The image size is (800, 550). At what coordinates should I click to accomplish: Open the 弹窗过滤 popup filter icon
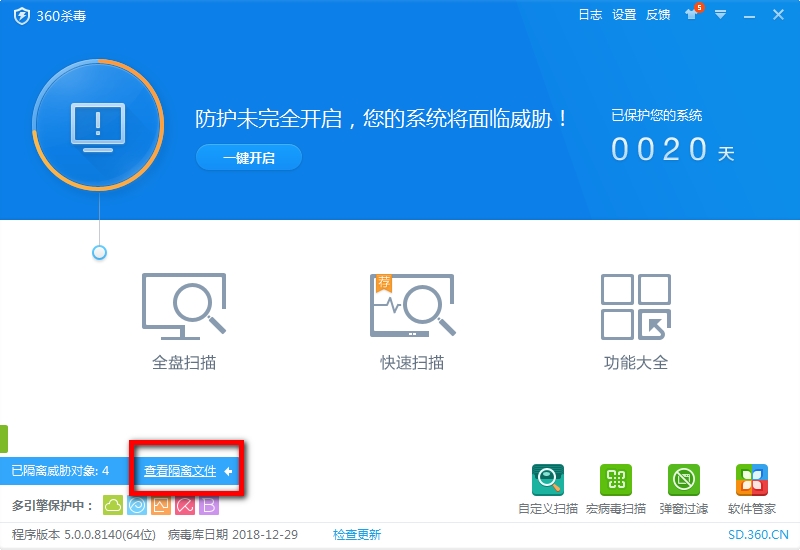684,480
